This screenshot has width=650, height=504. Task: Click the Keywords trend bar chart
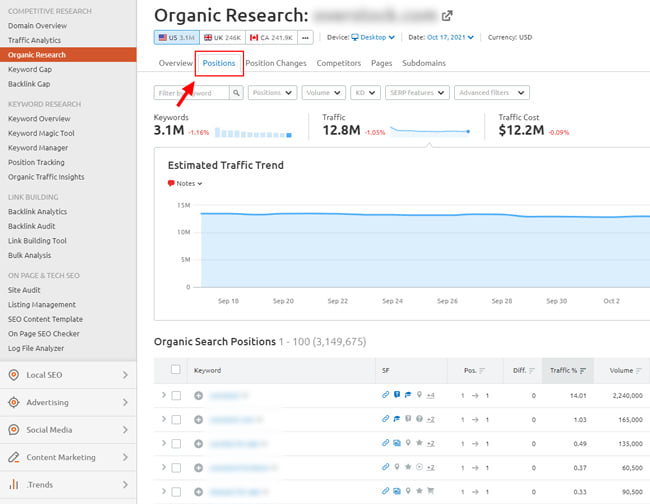253,133
